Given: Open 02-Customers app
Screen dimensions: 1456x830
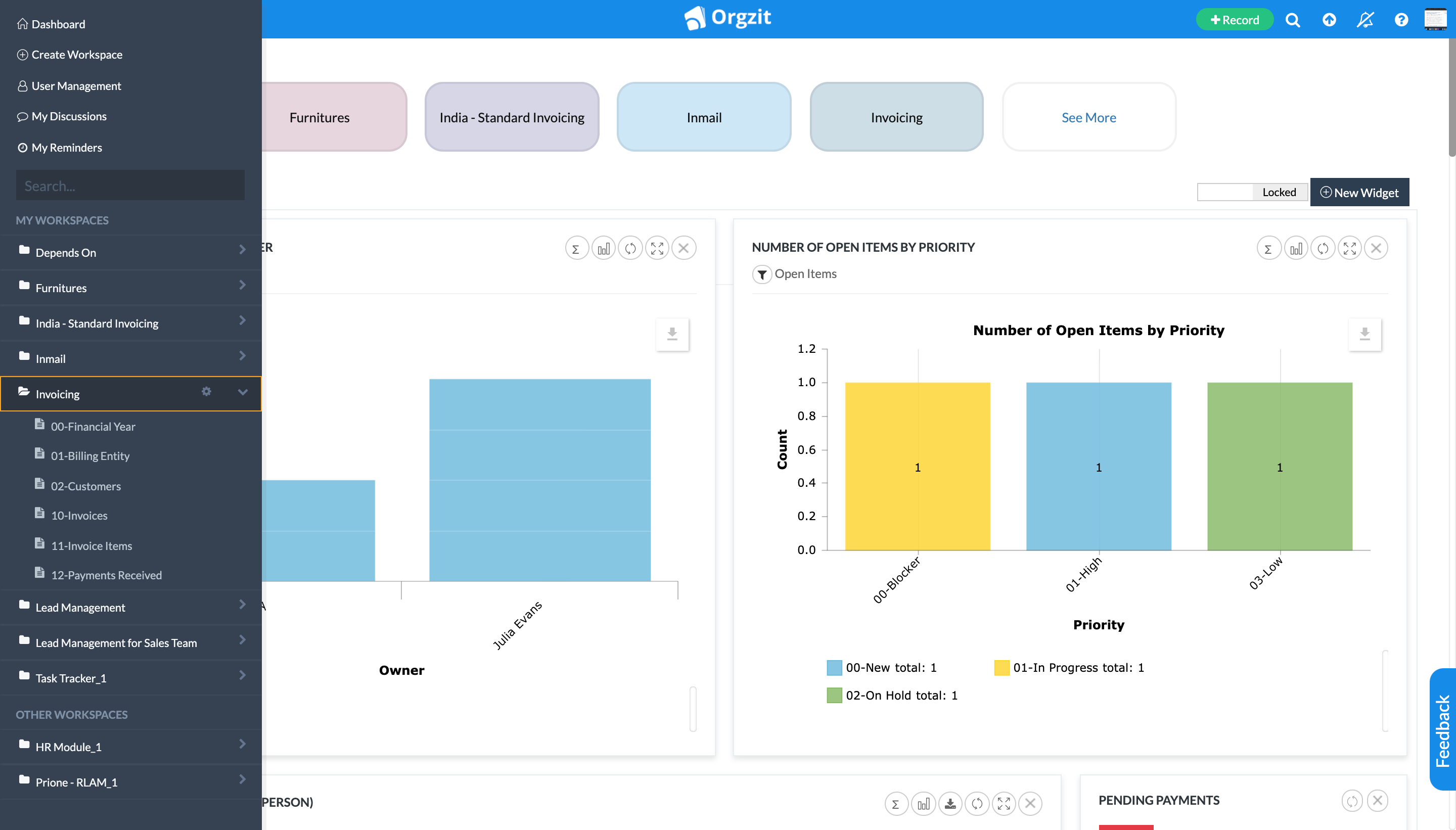Looking at the screenshot, I should (78, 486).
